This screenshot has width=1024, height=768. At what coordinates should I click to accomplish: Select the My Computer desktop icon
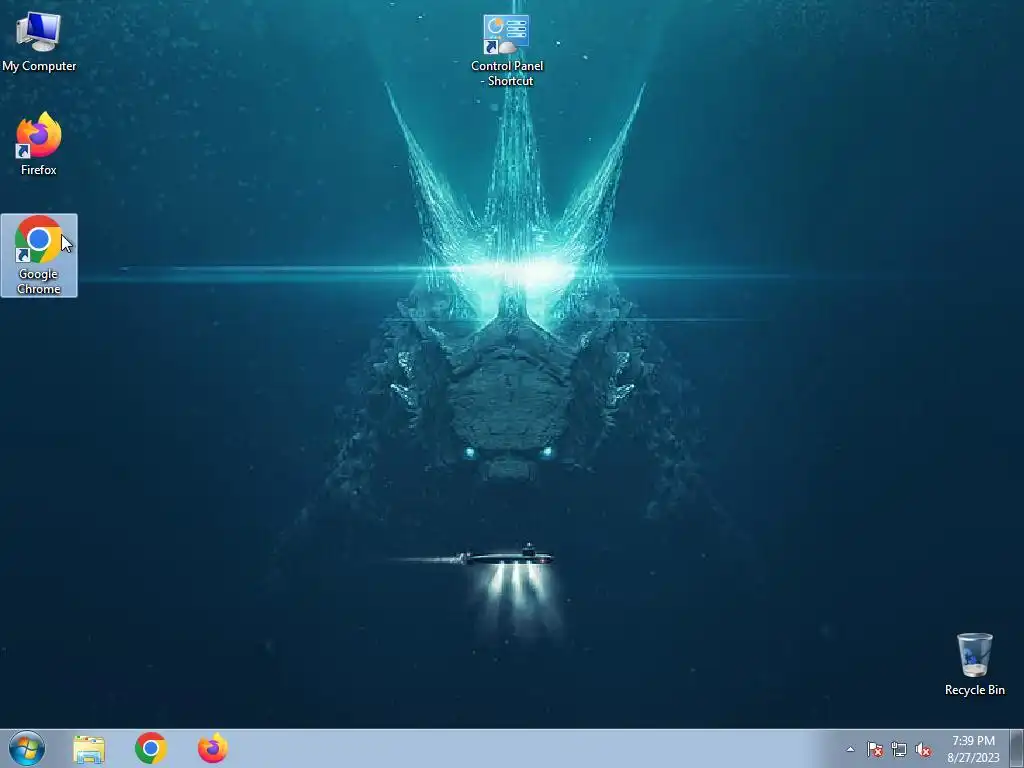point(39,41)
